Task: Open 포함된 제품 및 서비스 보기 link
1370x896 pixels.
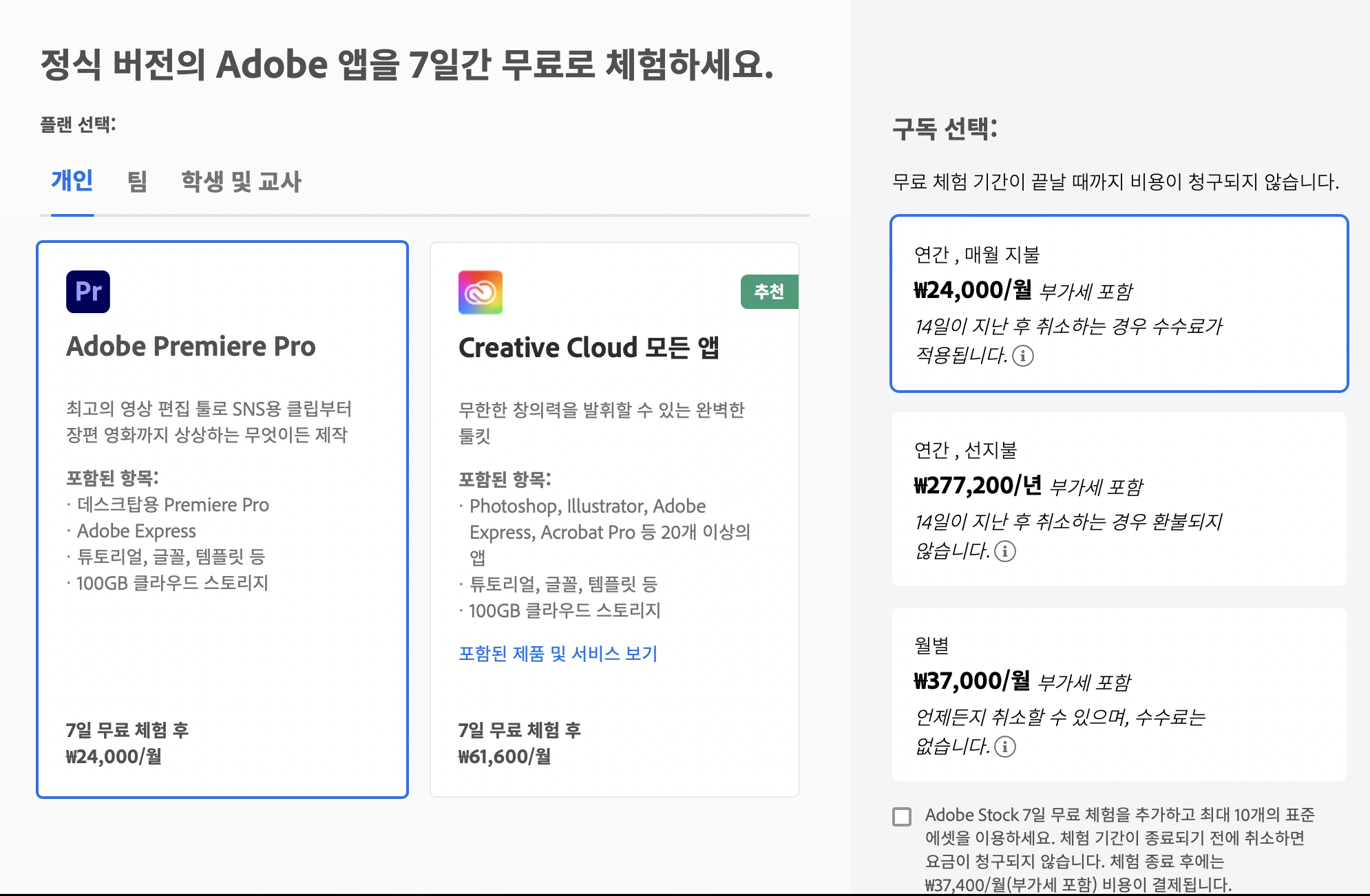Action: point(558,653)
